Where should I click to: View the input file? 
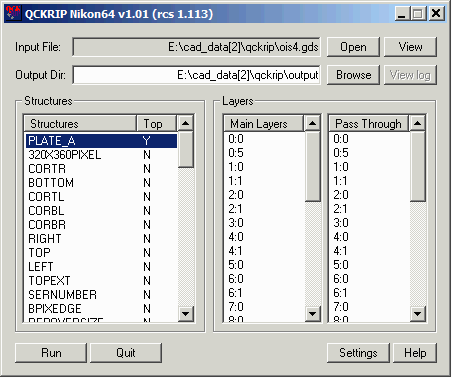(410, 47)
